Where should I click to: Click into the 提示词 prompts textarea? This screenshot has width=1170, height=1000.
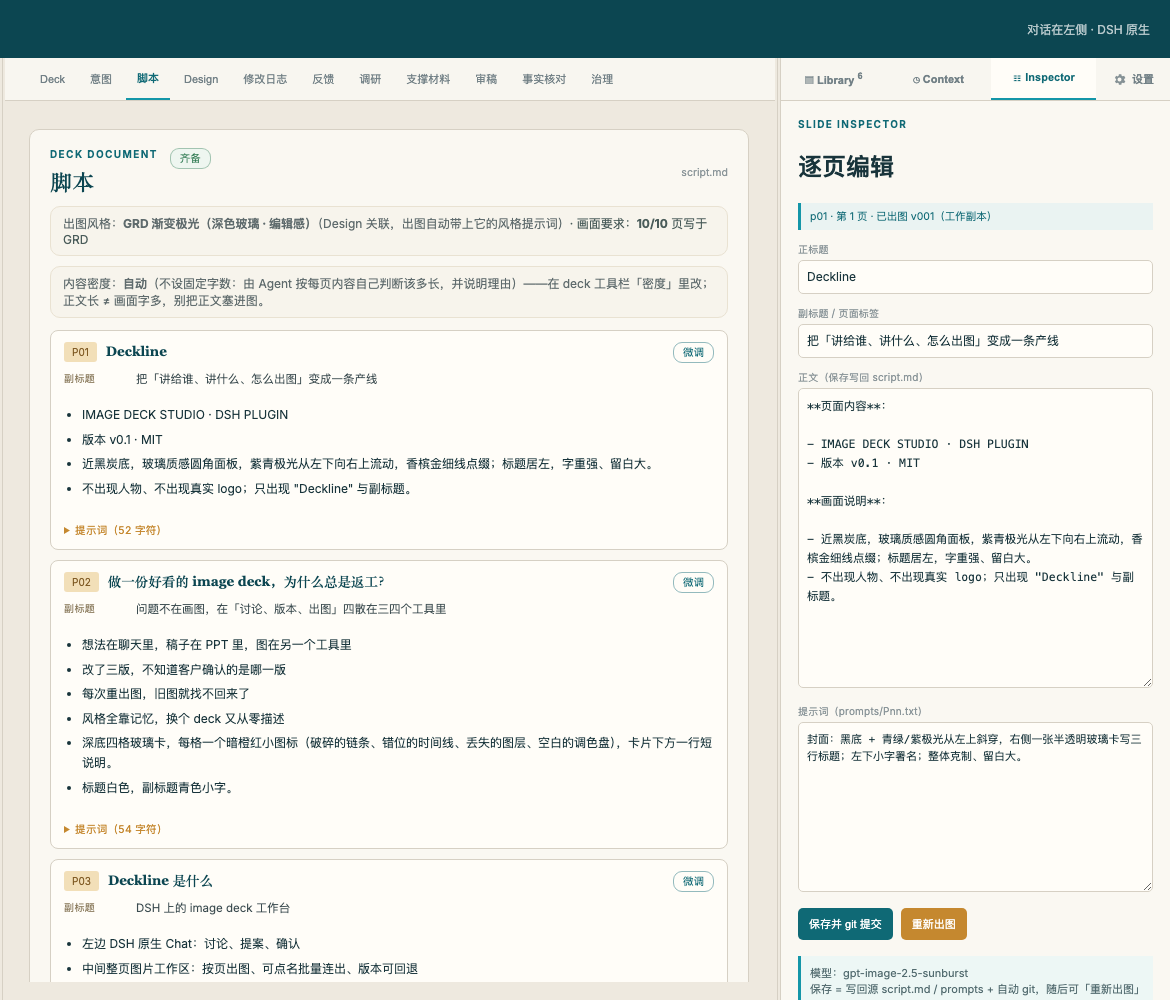pos(975,807)
